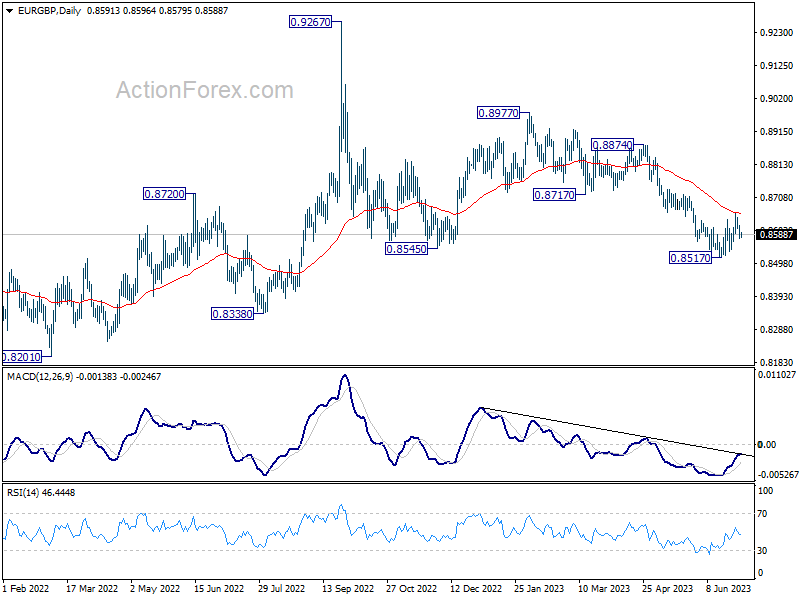800x600 pixels.
Task: Select the MACD descending trendline
Action: tap(617, 432)
